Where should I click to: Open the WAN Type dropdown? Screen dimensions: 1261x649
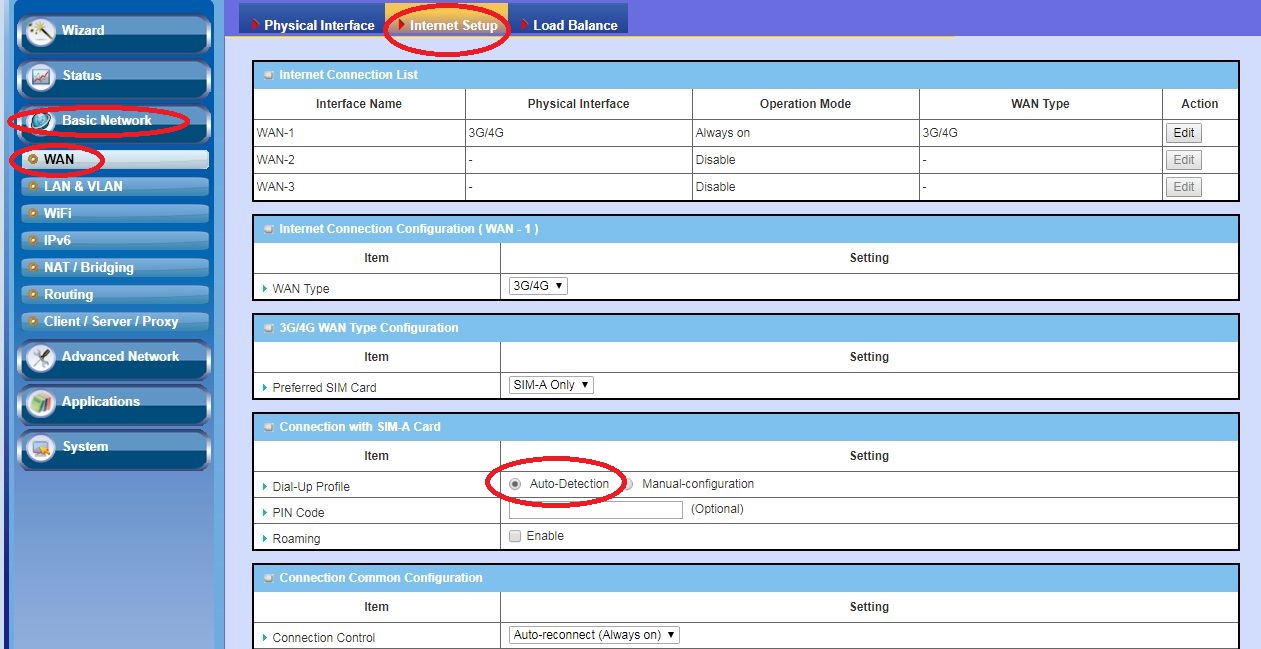[x=538, y=286]
